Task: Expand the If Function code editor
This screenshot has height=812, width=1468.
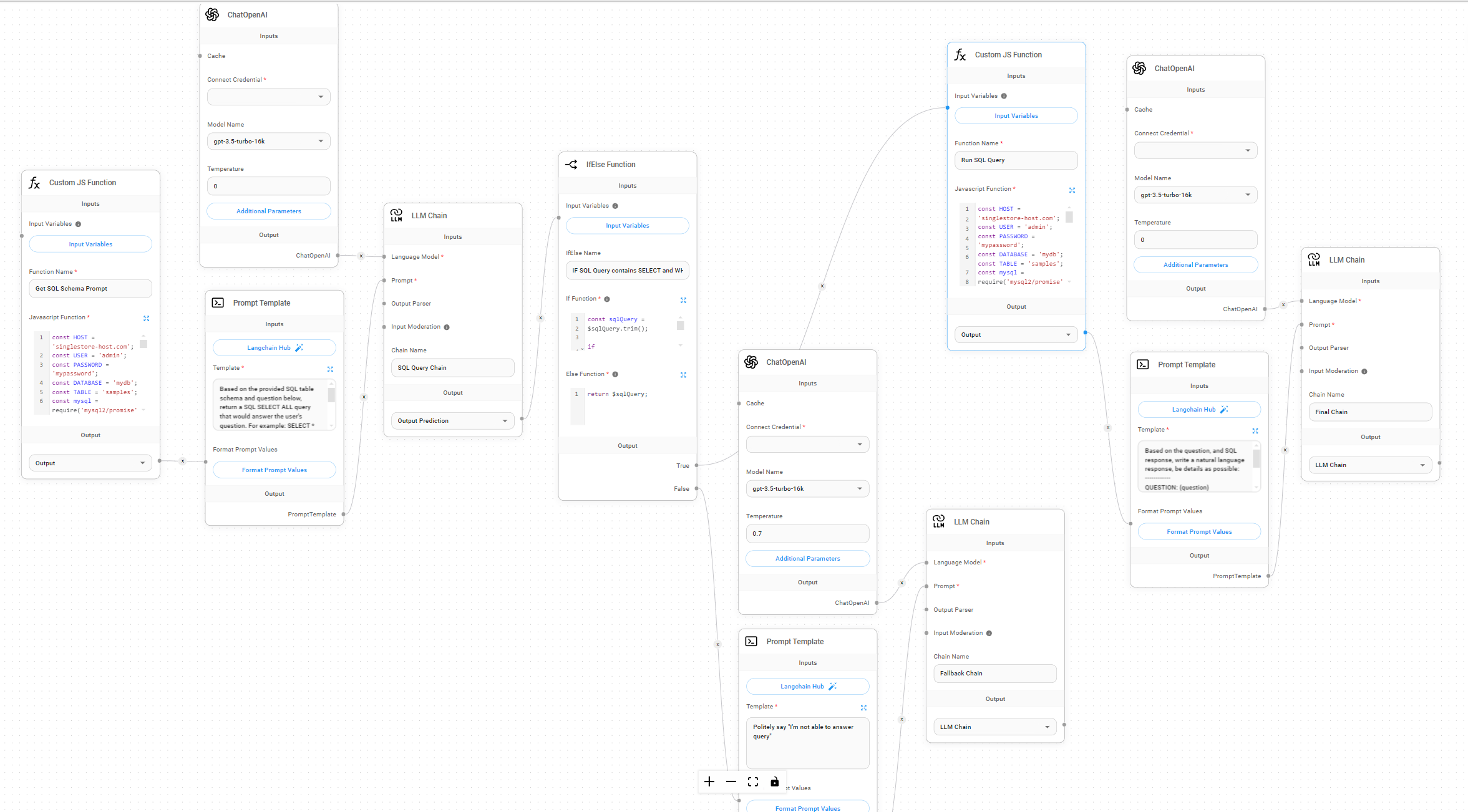Action: 683,300
